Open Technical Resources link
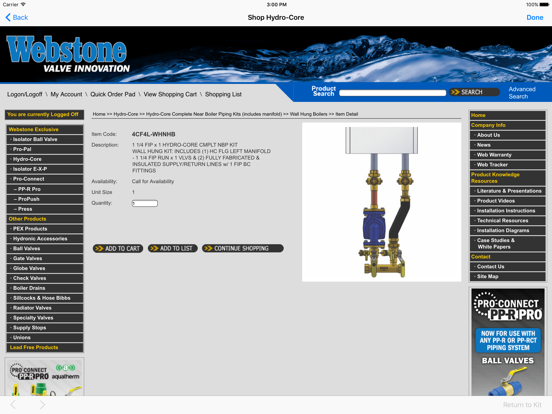552x414 pixels. [508, 220]
